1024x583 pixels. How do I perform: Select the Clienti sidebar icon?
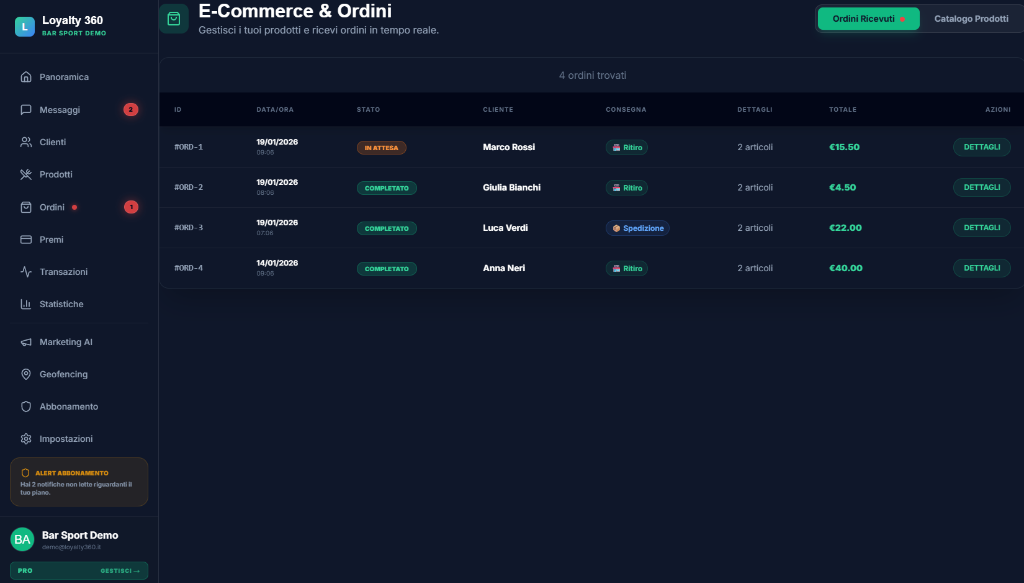coord(24,141)
